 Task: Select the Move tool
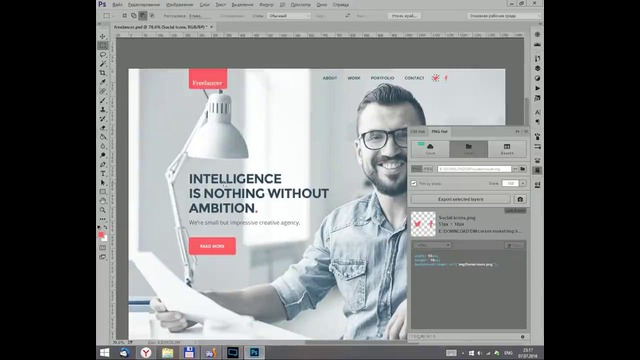point(103,36)
